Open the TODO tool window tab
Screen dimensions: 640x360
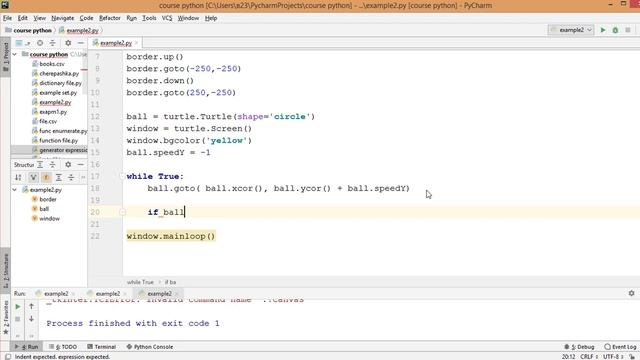pos(63,347)
